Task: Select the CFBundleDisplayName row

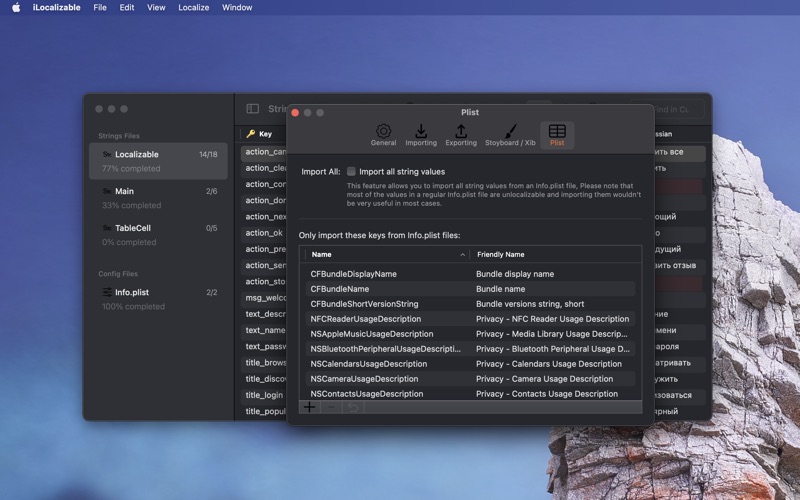Action: [470, 274]
